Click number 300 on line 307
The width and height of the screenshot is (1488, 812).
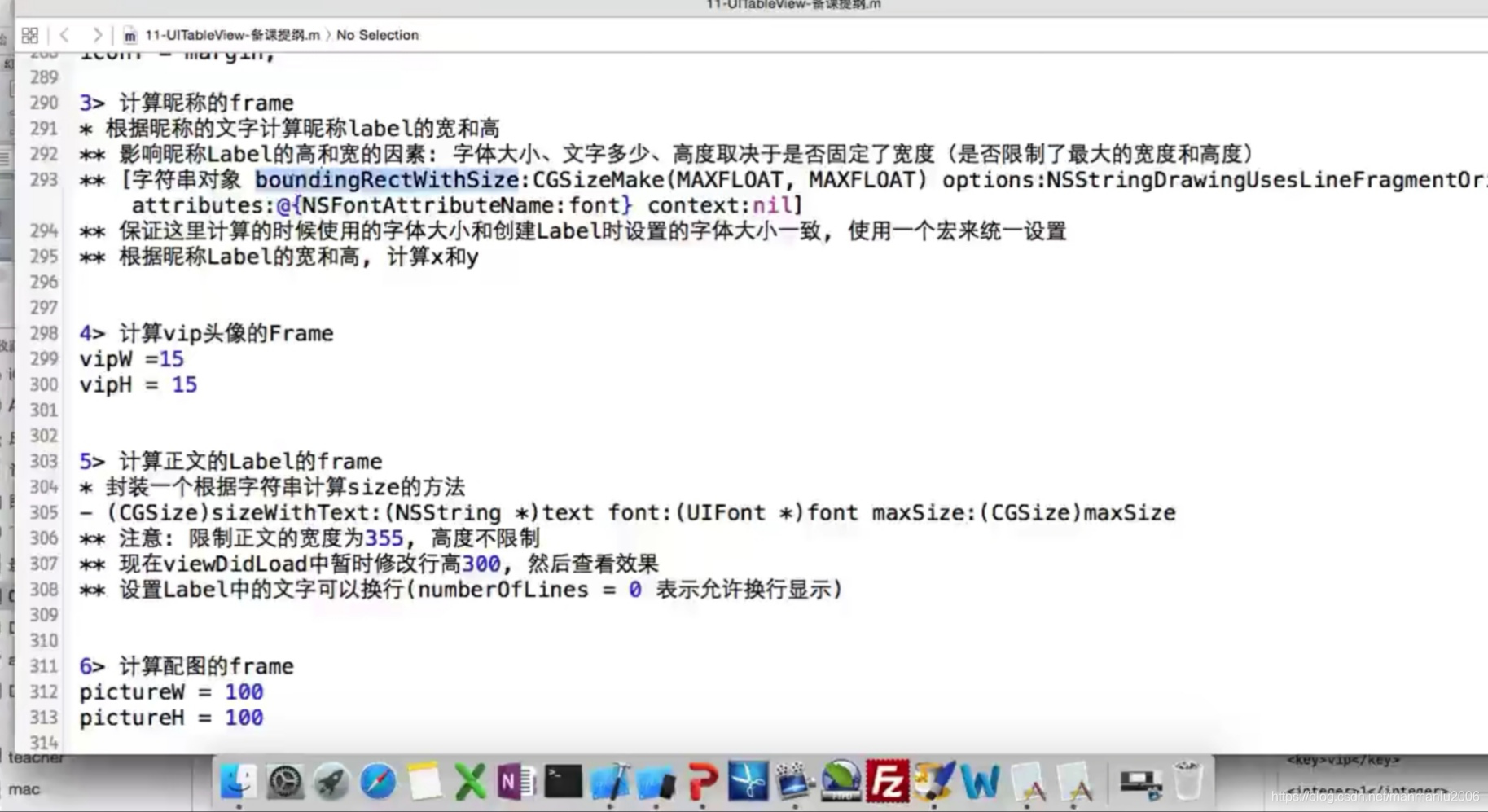click(x=481, y=564)
